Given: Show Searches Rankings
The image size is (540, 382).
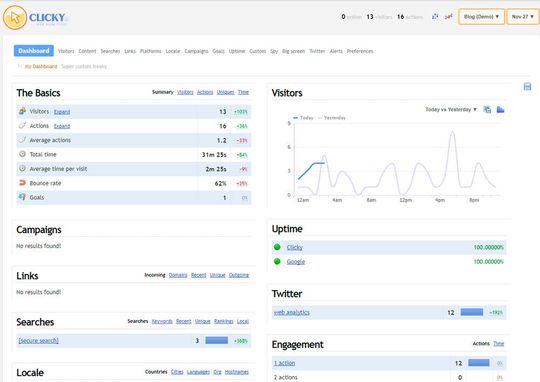Looking at the screenshot, I should tap(224, 321).
